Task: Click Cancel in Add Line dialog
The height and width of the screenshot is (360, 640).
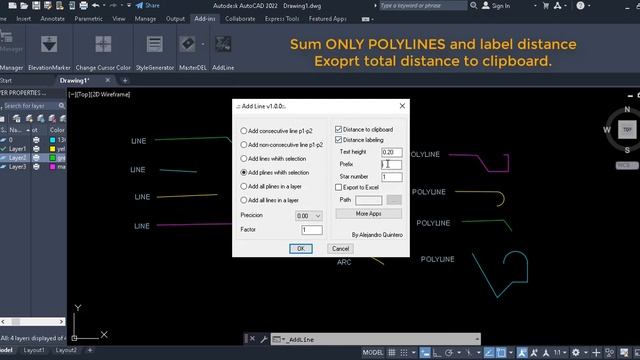Action: (x=340, y=249)
